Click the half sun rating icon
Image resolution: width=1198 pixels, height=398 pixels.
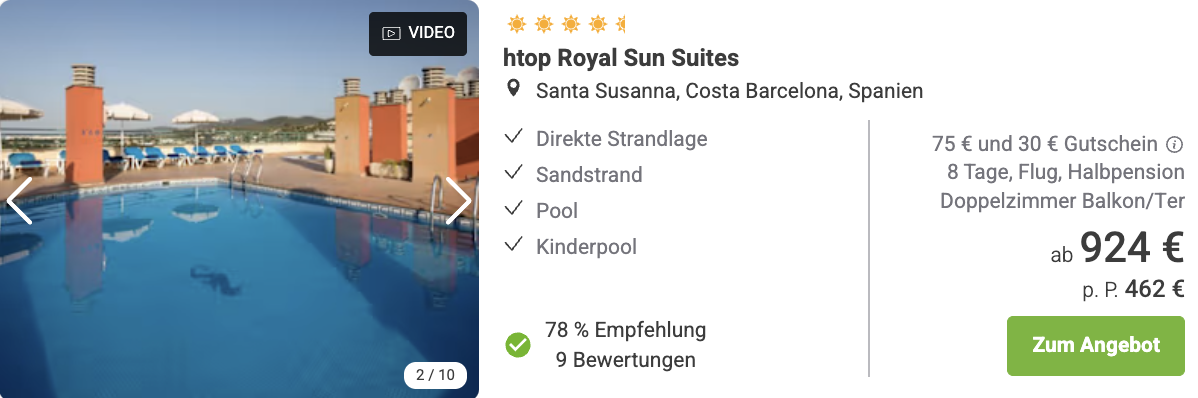point(620,24)
